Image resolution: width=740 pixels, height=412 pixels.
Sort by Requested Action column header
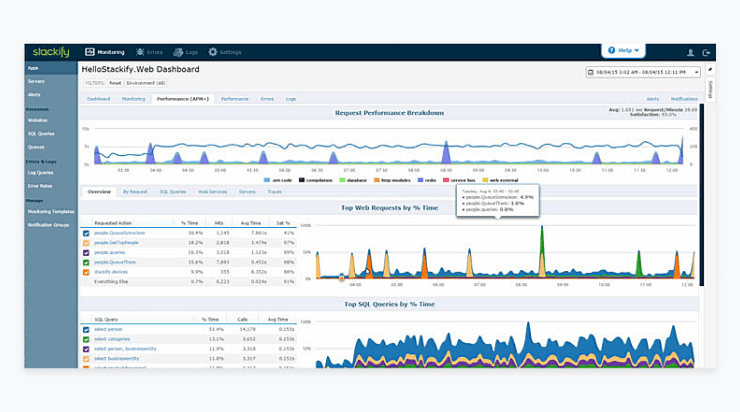(x=113, y=223)
